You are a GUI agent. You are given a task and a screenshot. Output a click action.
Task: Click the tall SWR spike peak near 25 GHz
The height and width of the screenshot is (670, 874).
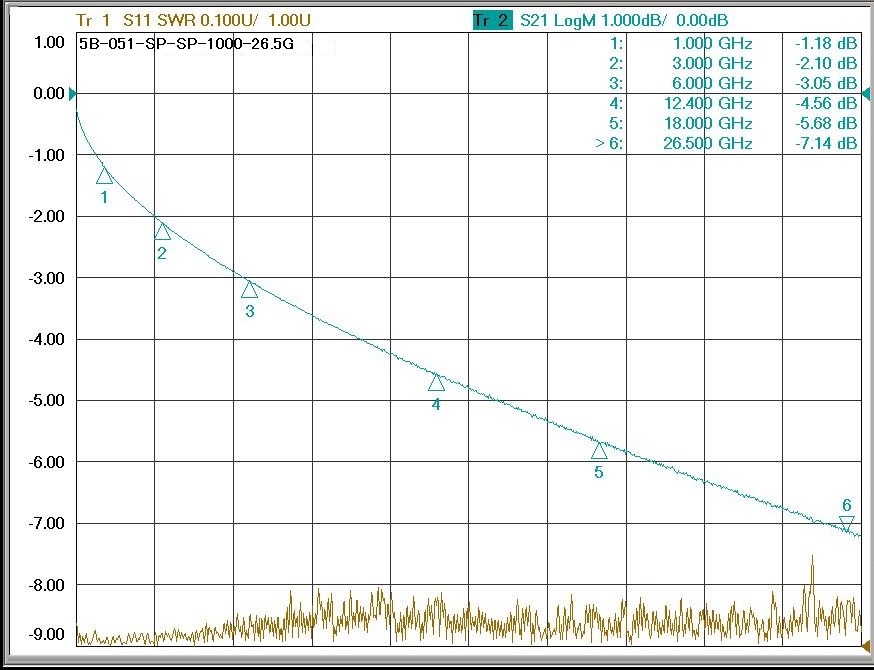pyautogui.click(x=812, y=557)
